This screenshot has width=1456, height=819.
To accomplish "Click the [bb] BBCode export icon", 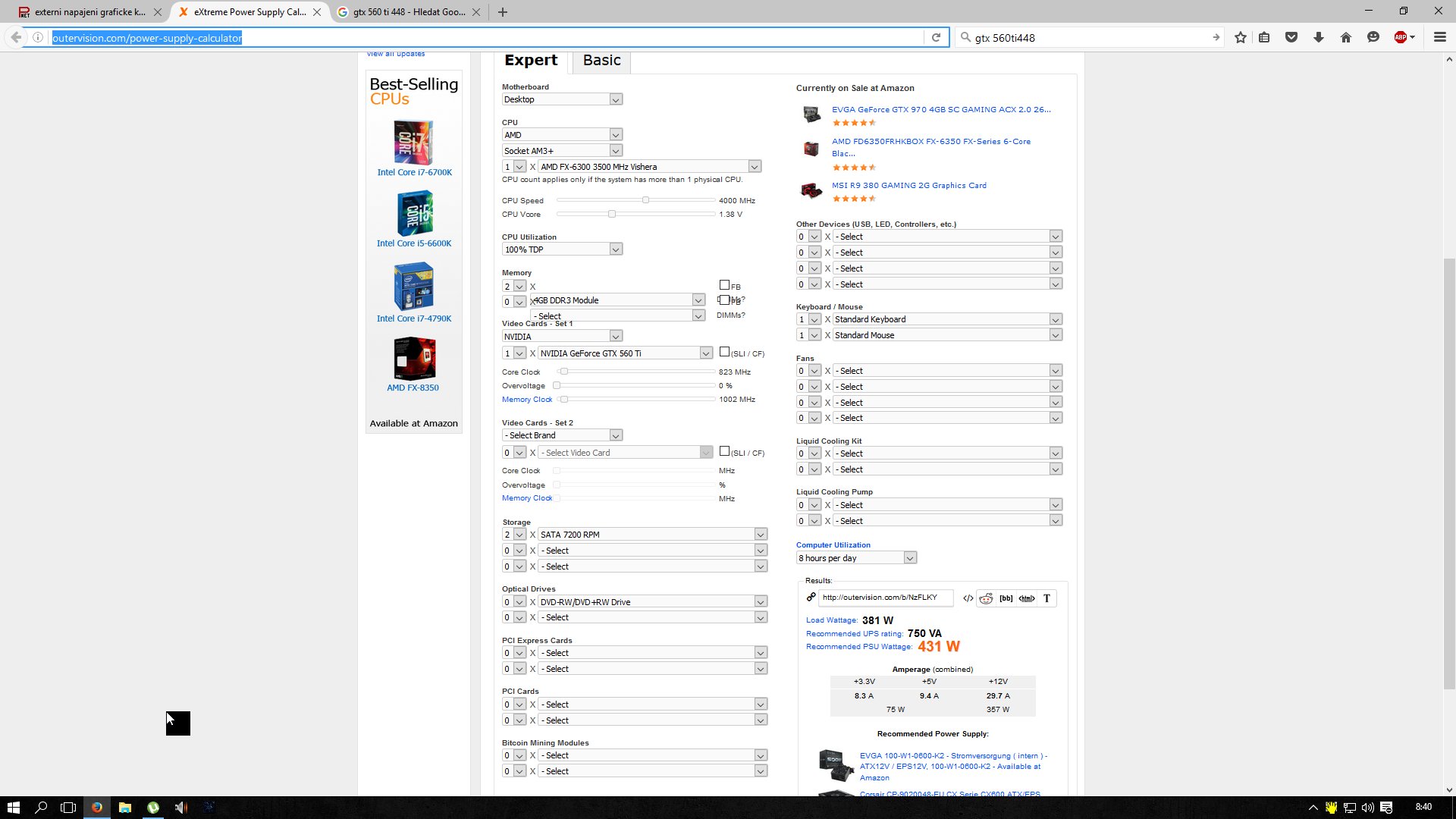I will click(1006, 598).
